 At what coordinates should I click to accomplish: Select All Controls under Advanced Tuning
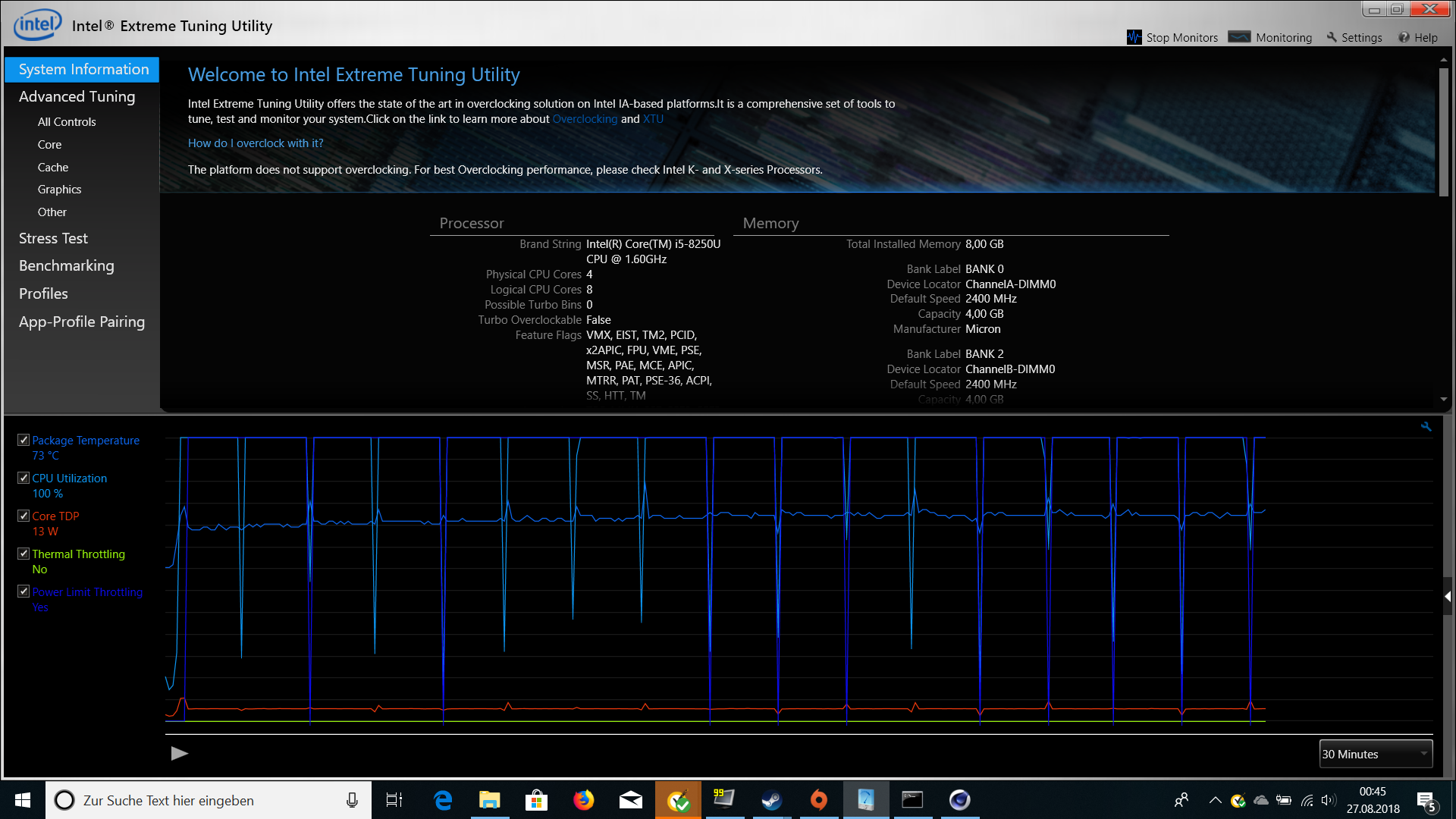click(67, 121)
